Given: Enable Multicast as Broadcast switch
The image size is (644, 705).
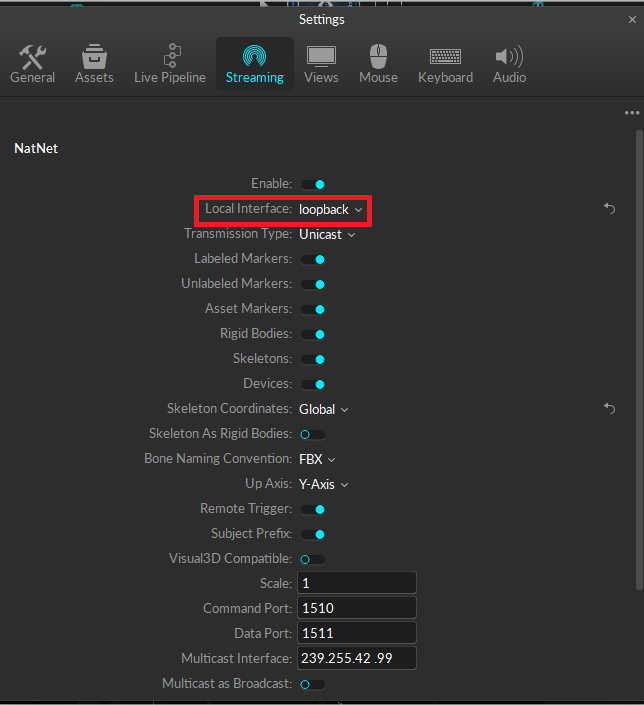Looking at the screenshot, I should [313, 684].
